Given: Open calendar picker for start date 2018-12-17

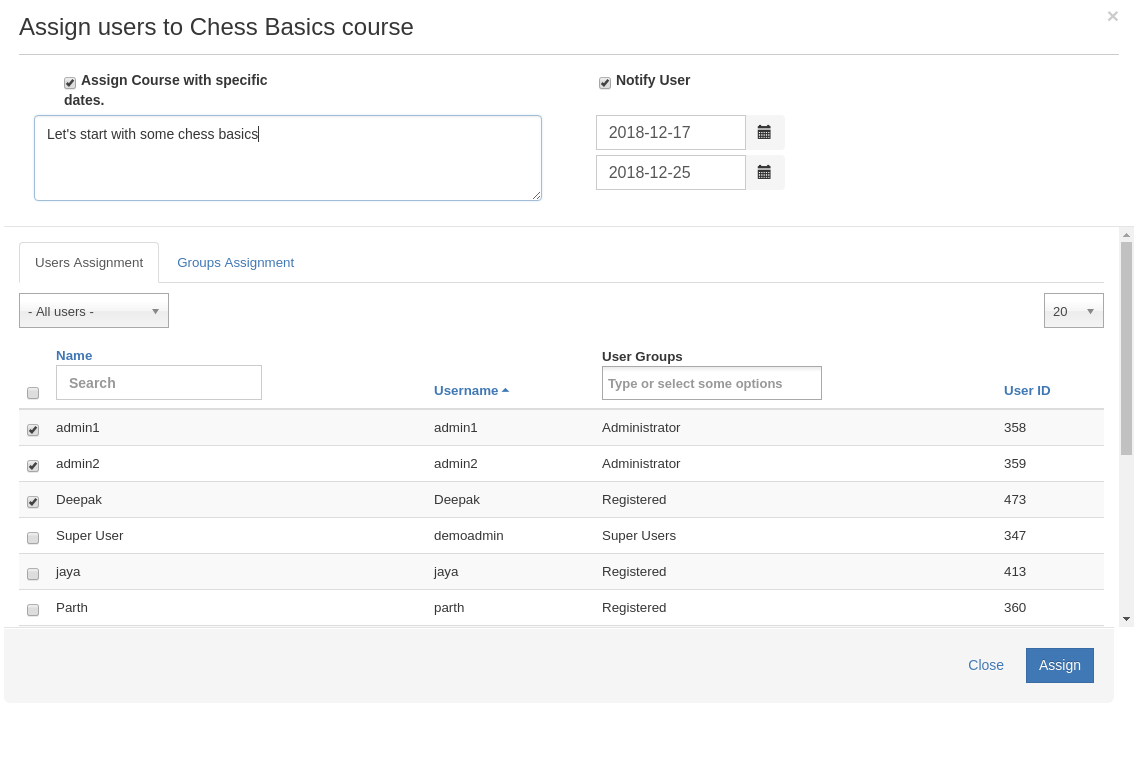Looking at the screenshot, I should click(764, 132).
